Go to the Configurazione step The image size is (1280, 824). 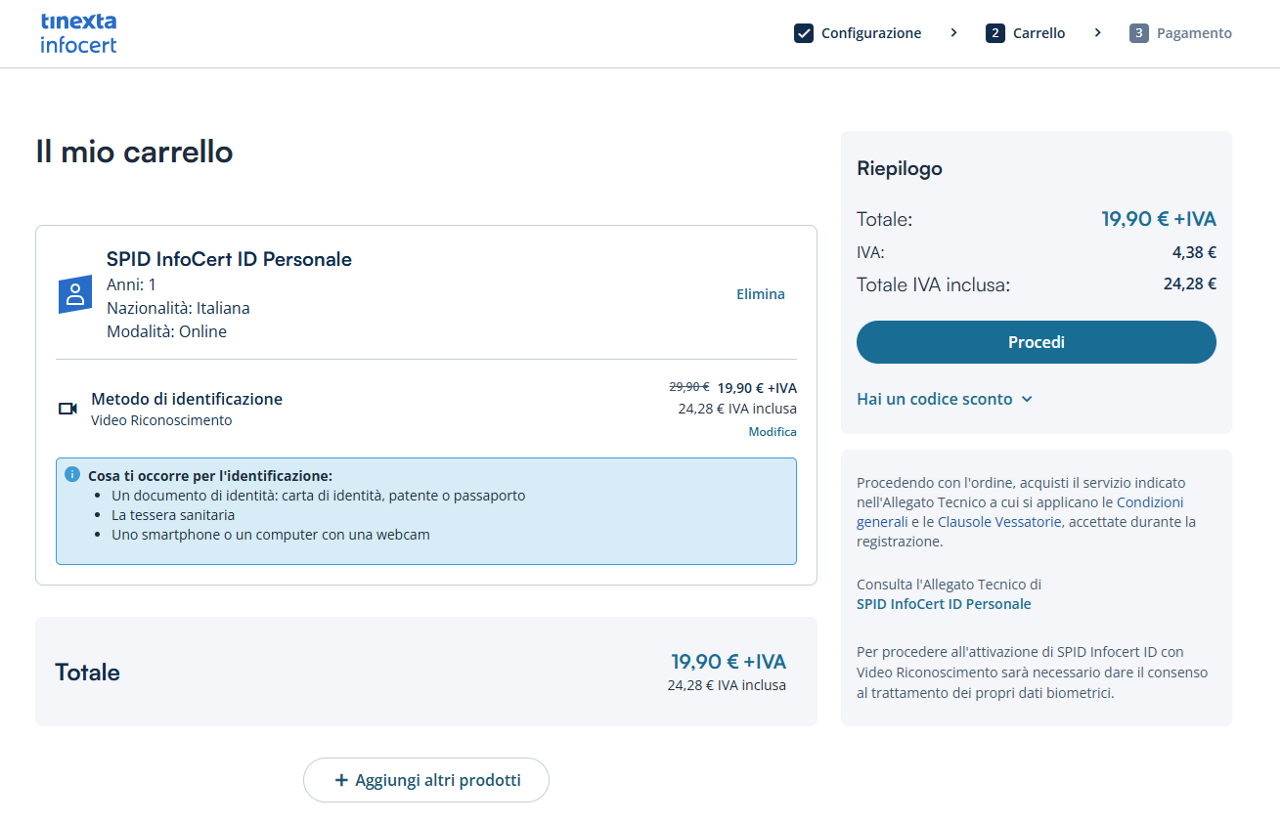871,33
